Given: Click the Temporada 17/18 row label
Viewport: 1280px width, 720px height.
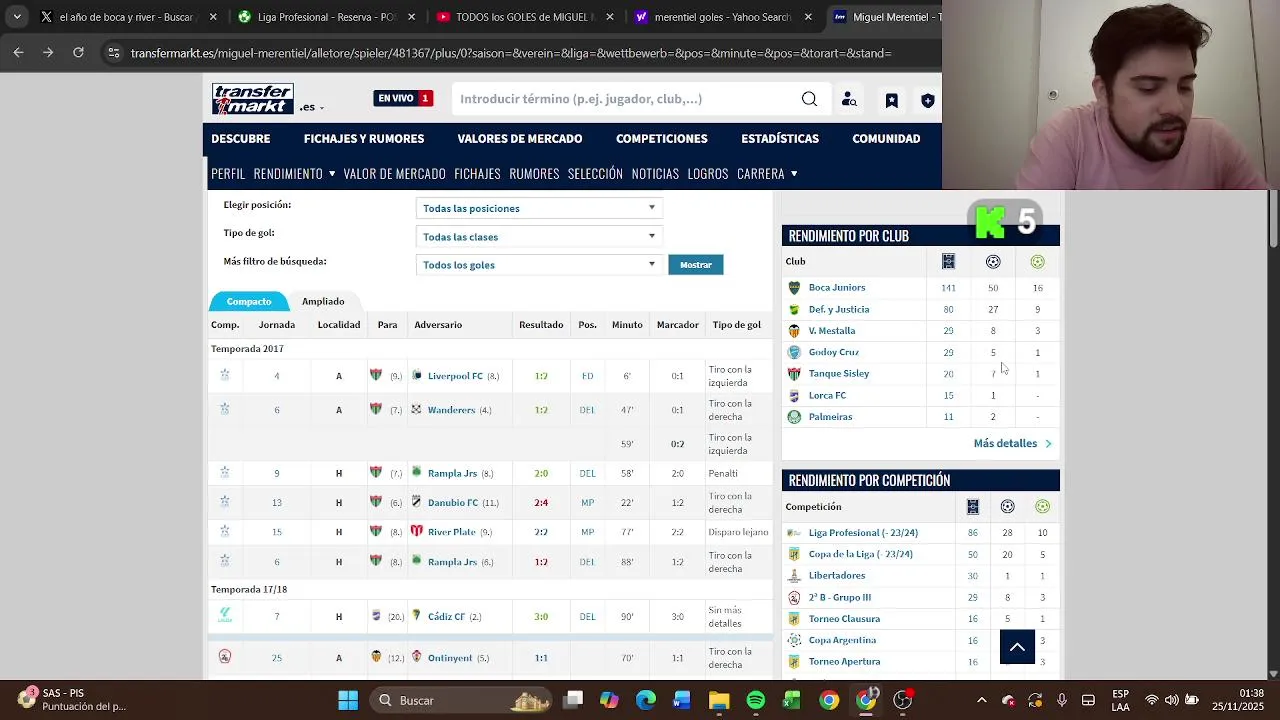Looking at the screenshot, I should click(x=249, y=590).
